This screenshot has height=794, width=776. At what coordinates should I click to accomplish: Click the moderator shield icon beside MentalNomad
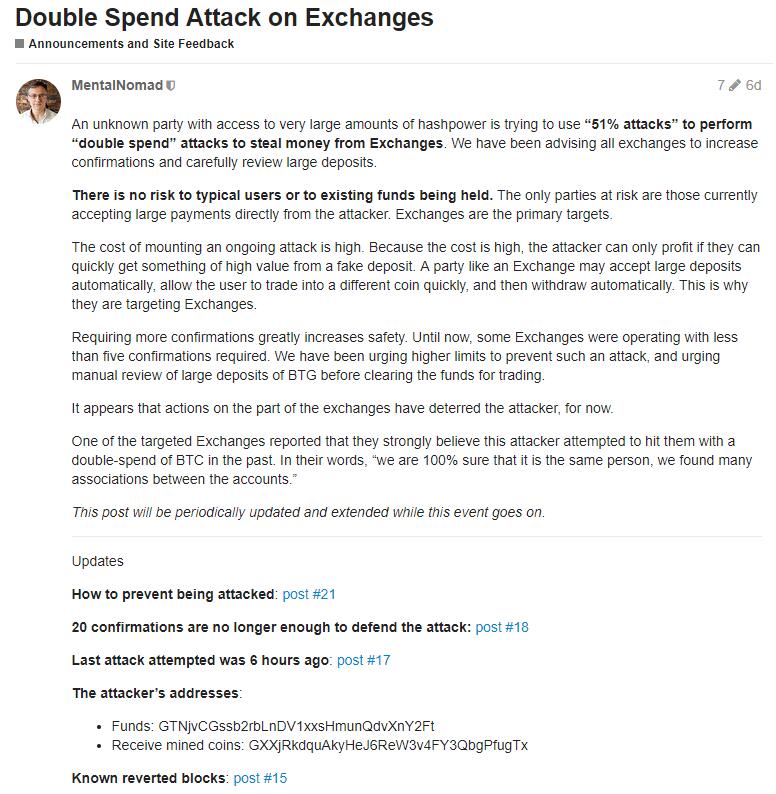172,86
